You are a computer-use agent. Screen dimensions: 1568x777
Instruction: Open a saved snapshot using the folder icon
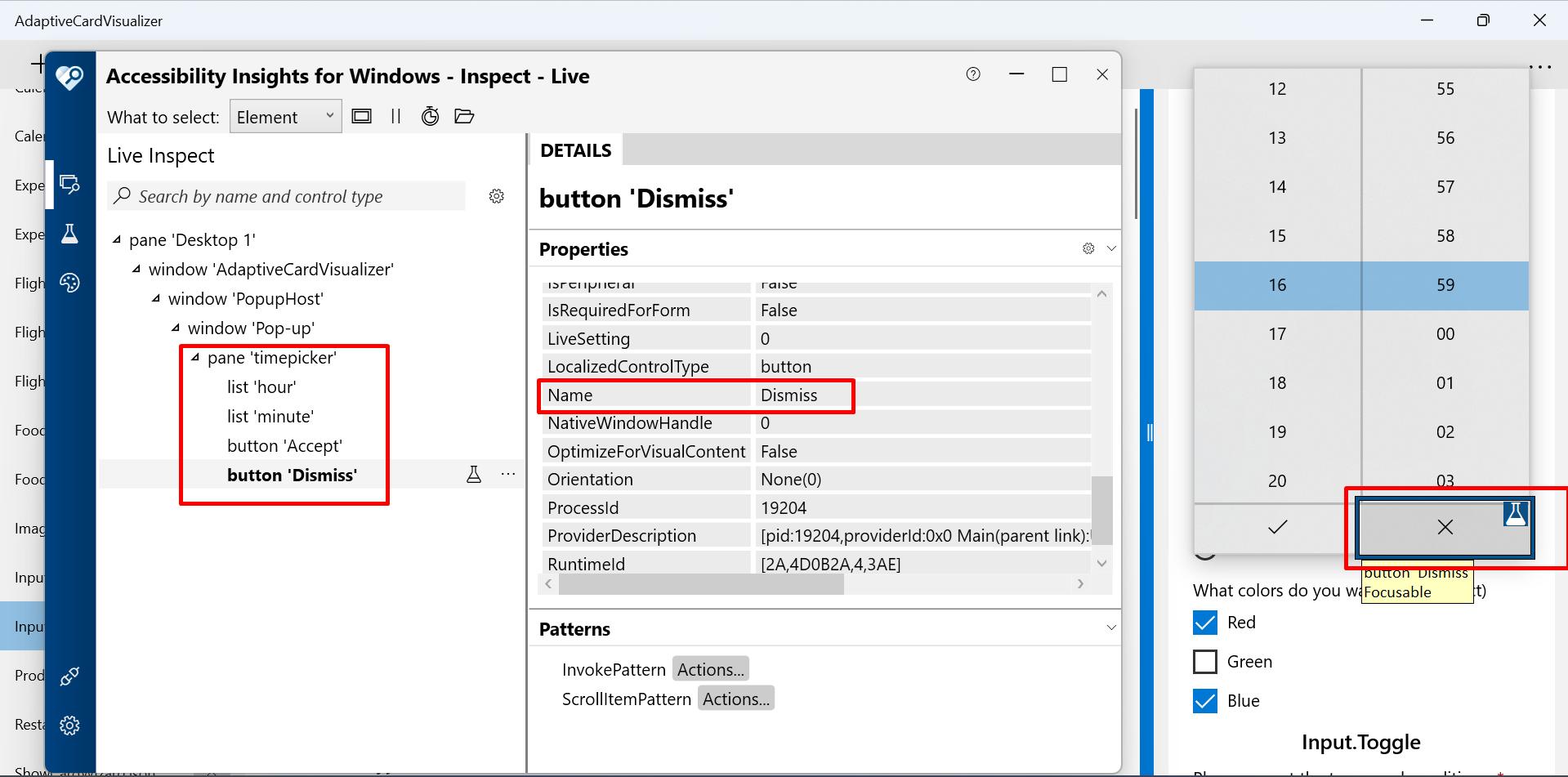click(464, 116)
